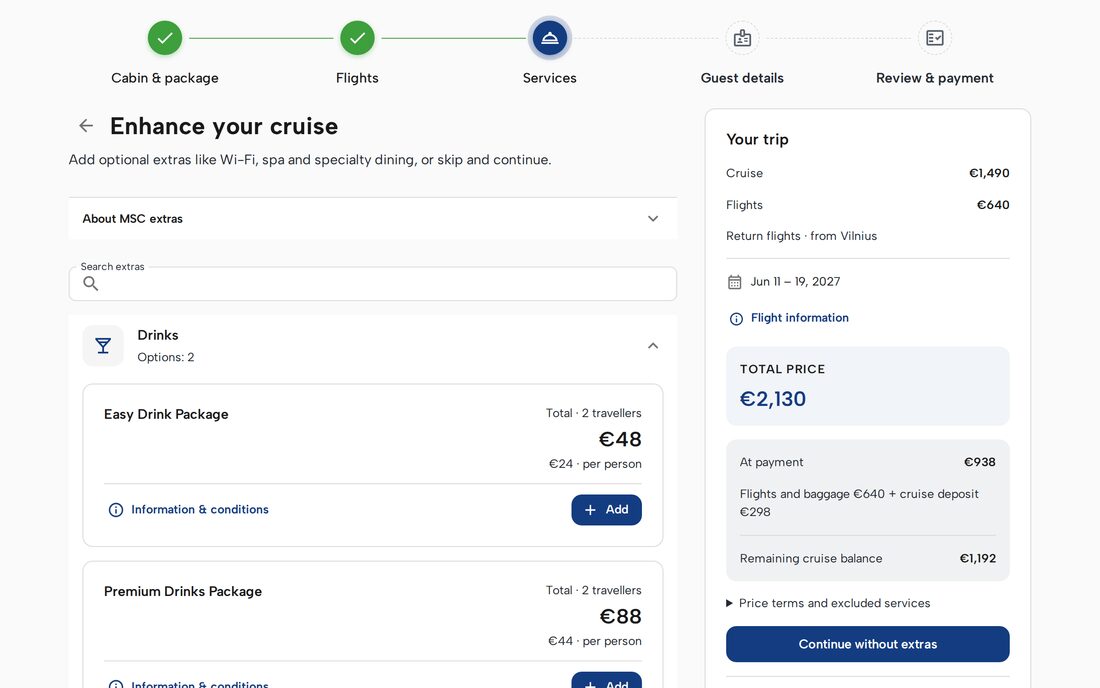Click Continue without extras button

[x=867, y=644]
